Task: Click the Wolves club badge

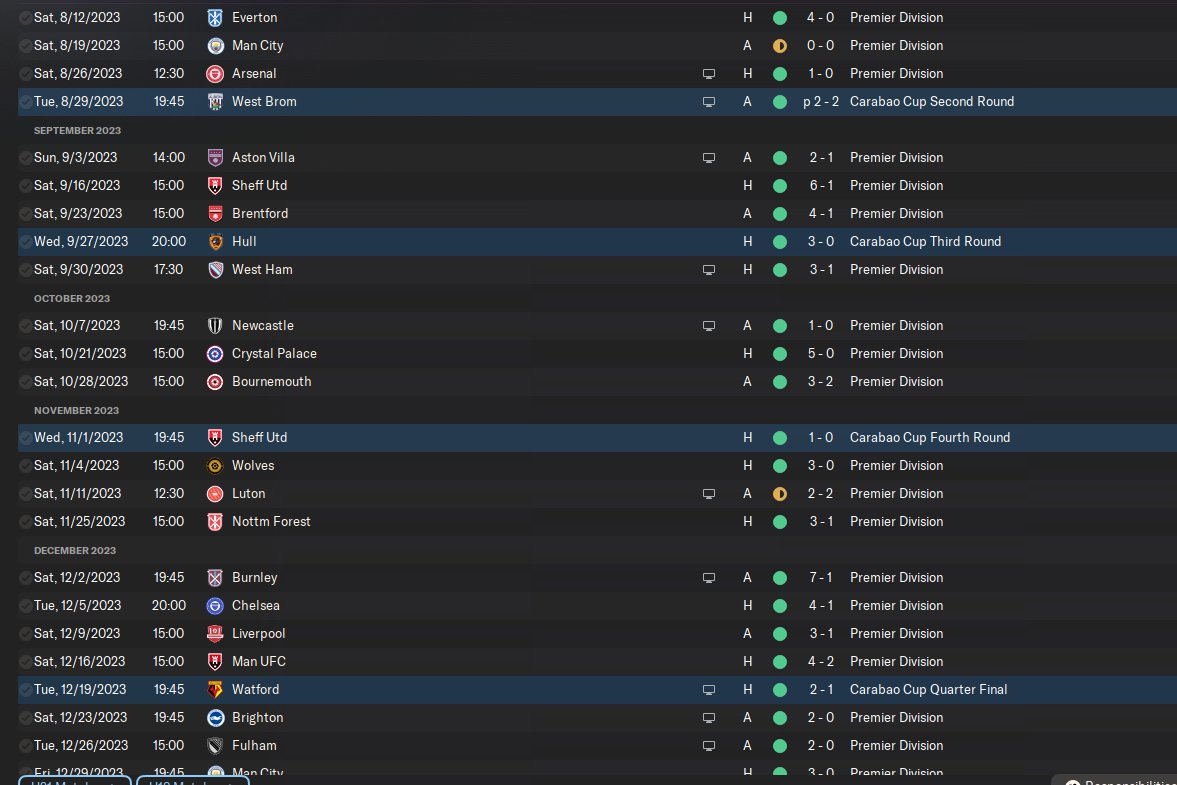Action: point(215,465)
